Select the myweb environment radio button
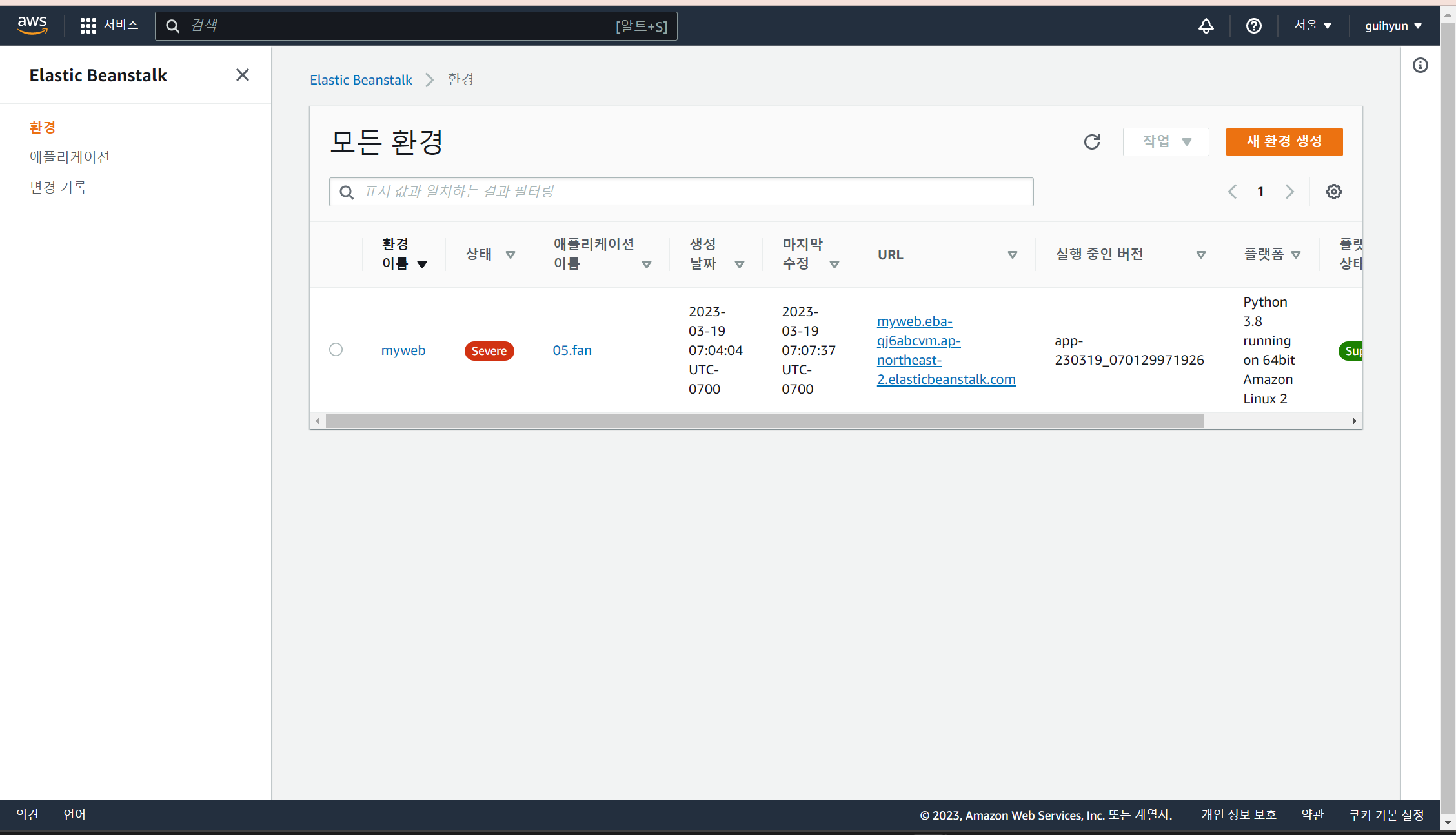 point(336,350)
